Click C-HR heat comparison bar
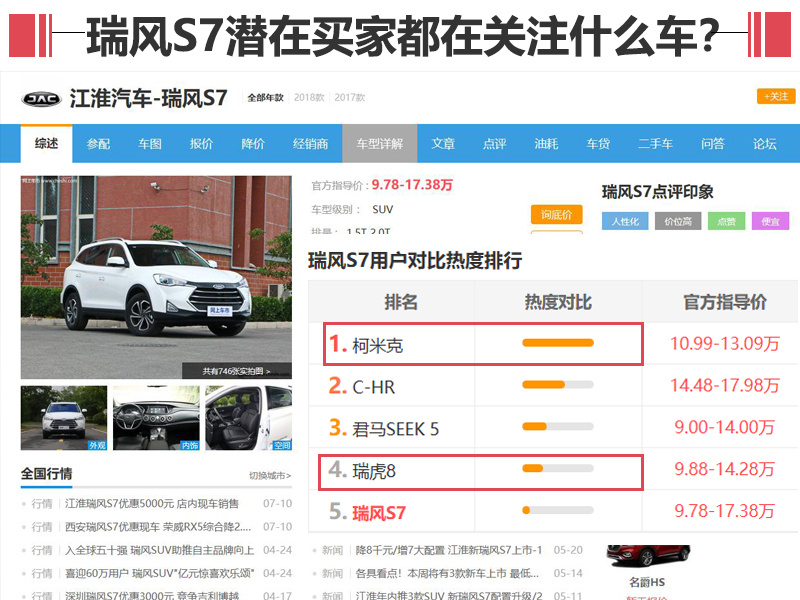Viewport: 800px width, 600px height. coord(558,385)
